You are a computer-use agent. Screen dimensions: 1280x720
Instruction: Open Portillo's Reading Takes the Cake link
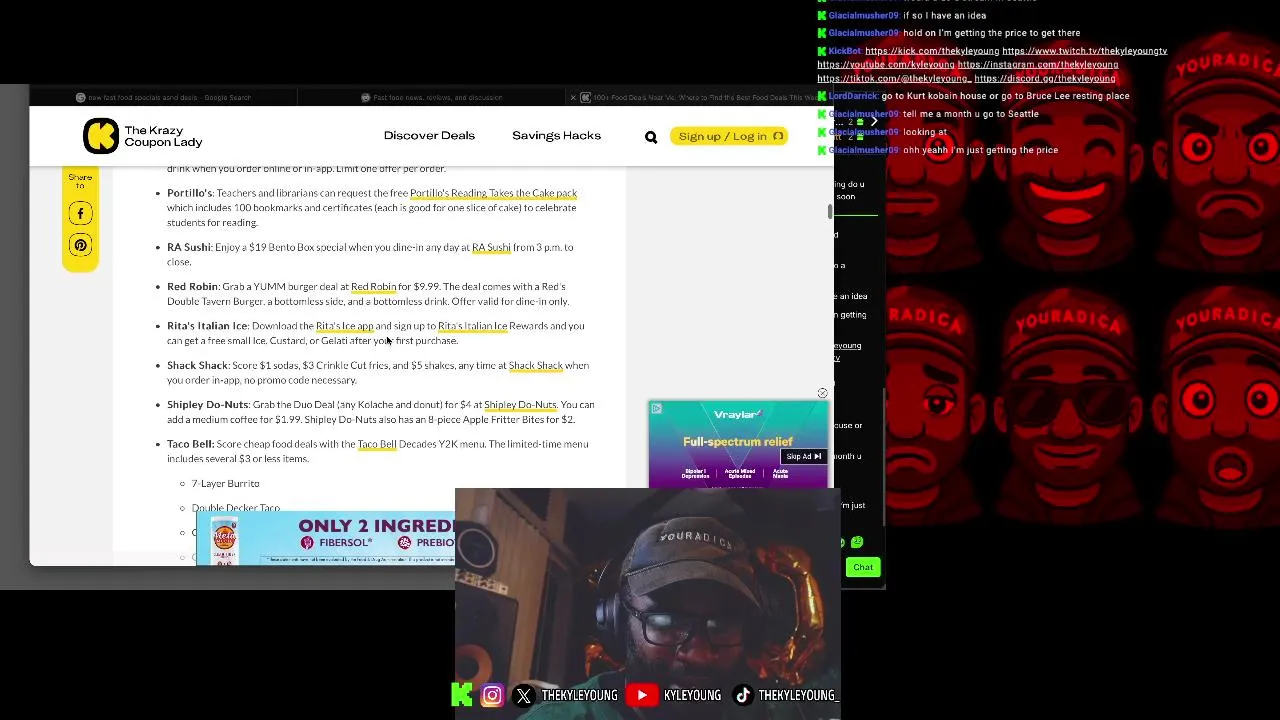(493, 193)
